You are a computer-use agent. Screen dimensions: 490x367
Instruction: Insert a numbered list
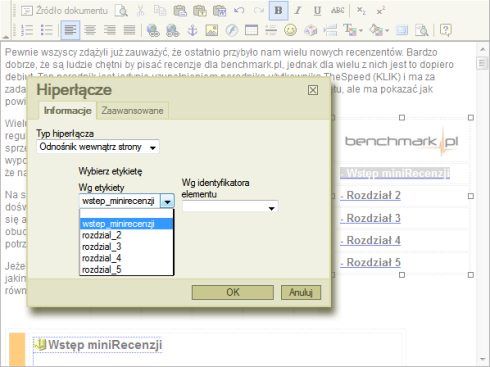pos(27,30)
